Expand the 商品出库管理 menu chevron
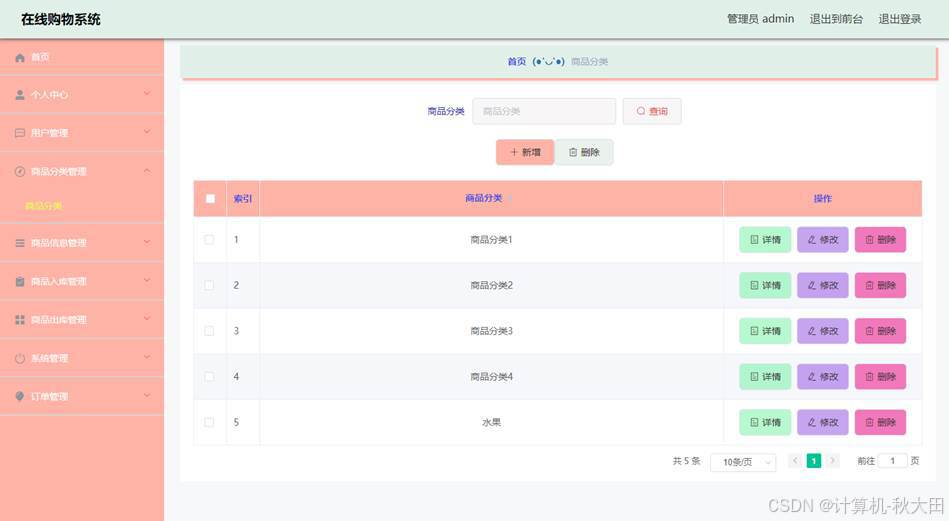This screenshot has width=949, height=521. coord(147,319)
